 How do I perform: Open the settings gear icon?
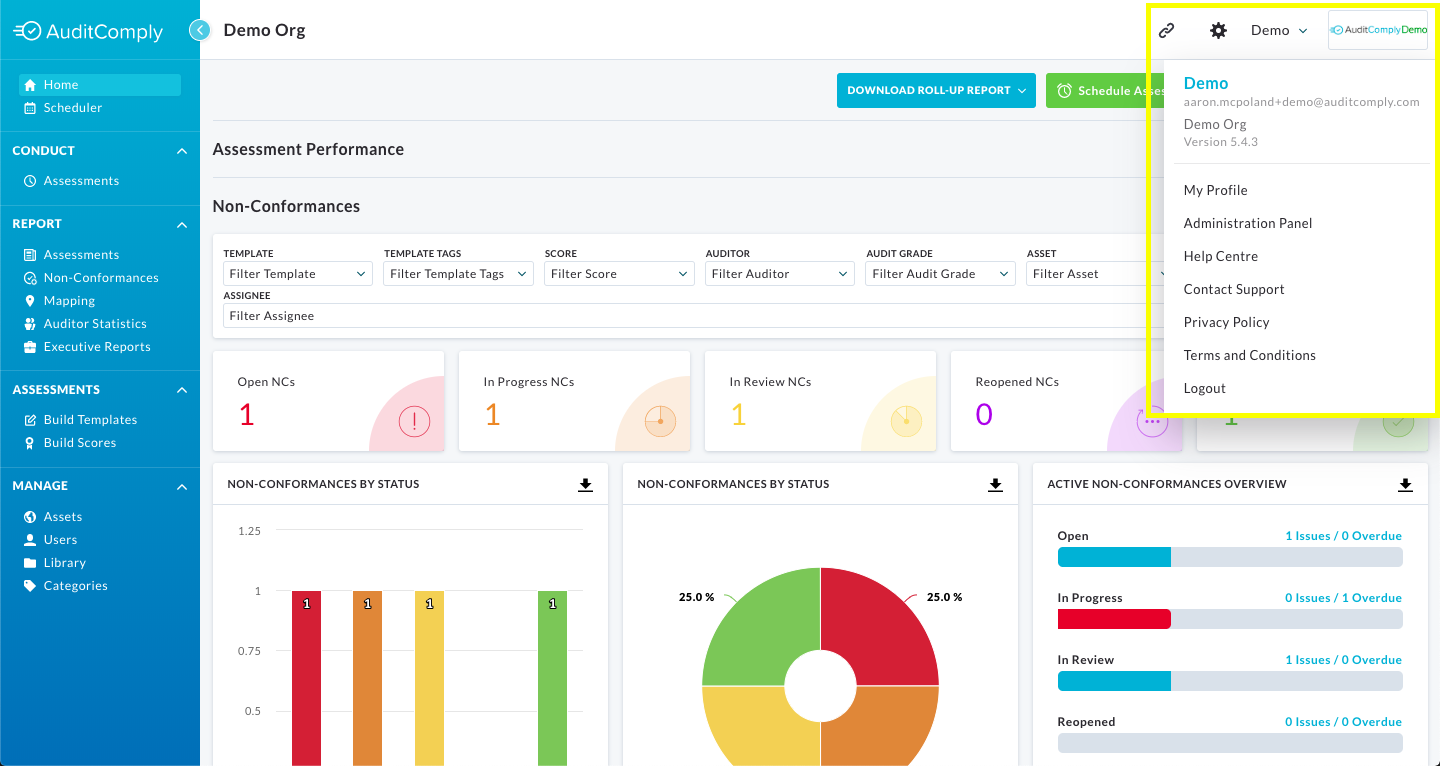[x=1218, y=30]
